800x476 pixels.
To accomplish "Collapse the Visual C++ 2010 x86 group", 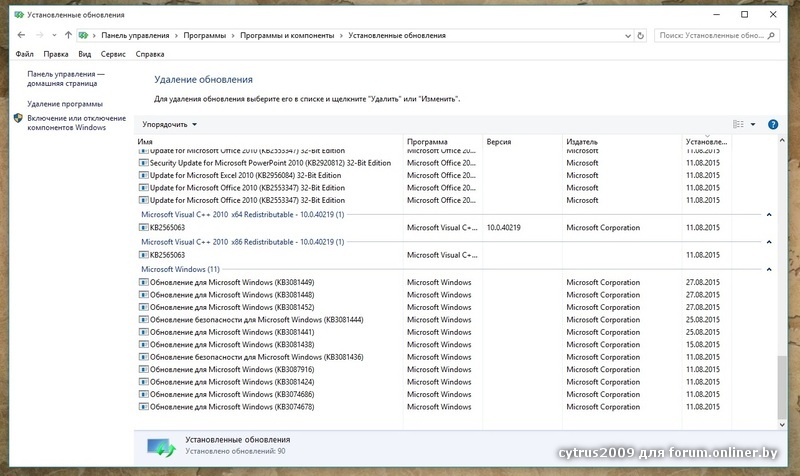I will coord(769,242).
